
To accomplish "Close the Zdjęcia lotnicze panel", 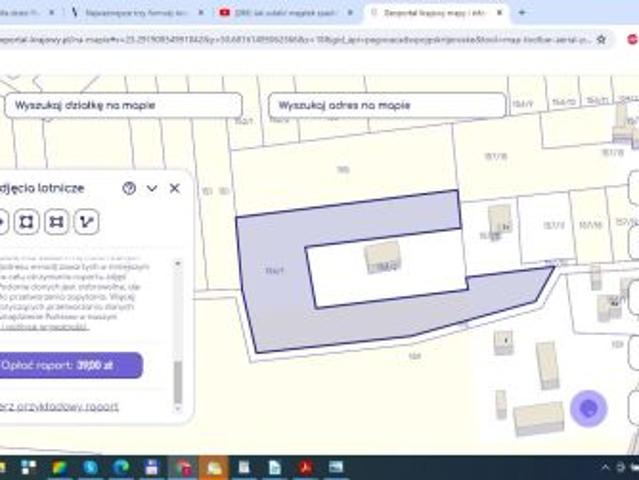I will (175, 188).
